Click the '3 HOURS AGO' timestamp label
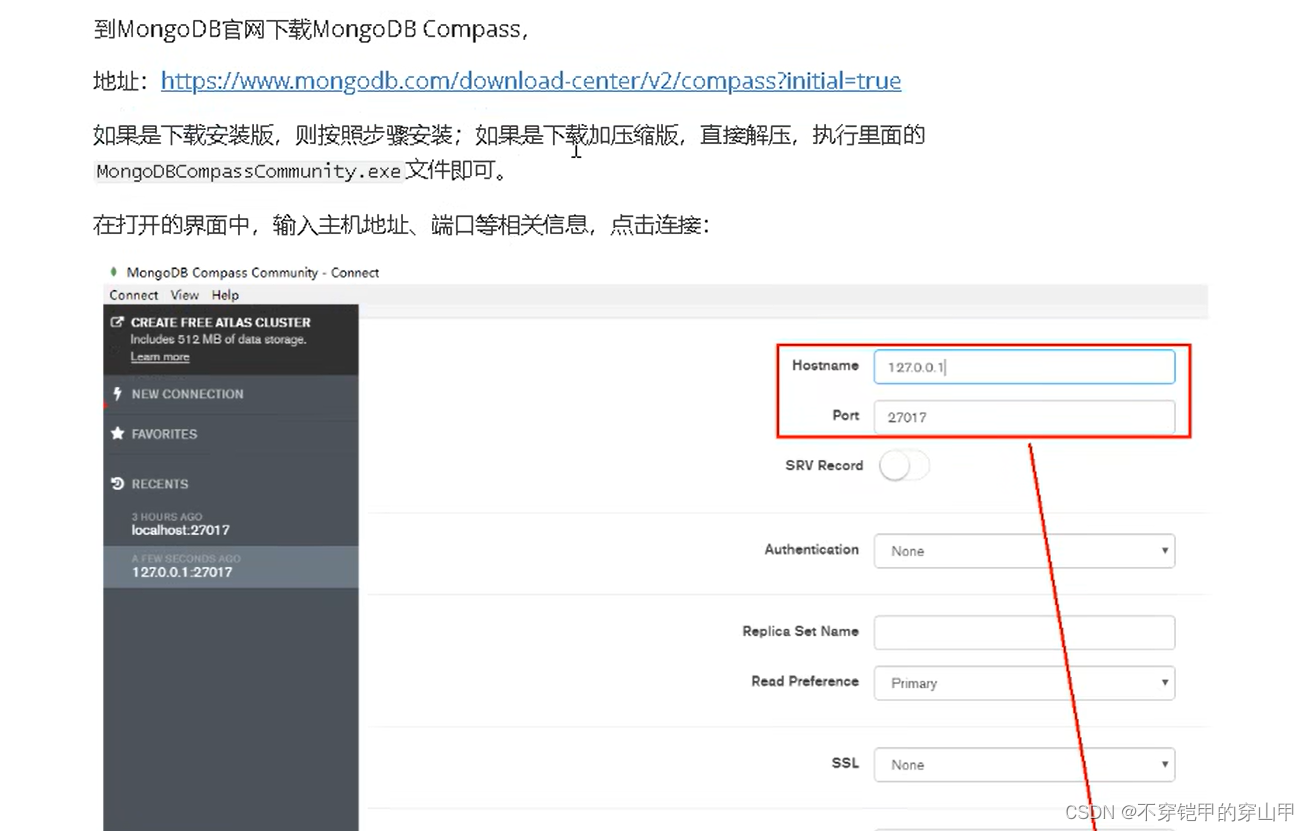This screenshot has width=1309, height=831. (x=166, y=517)
